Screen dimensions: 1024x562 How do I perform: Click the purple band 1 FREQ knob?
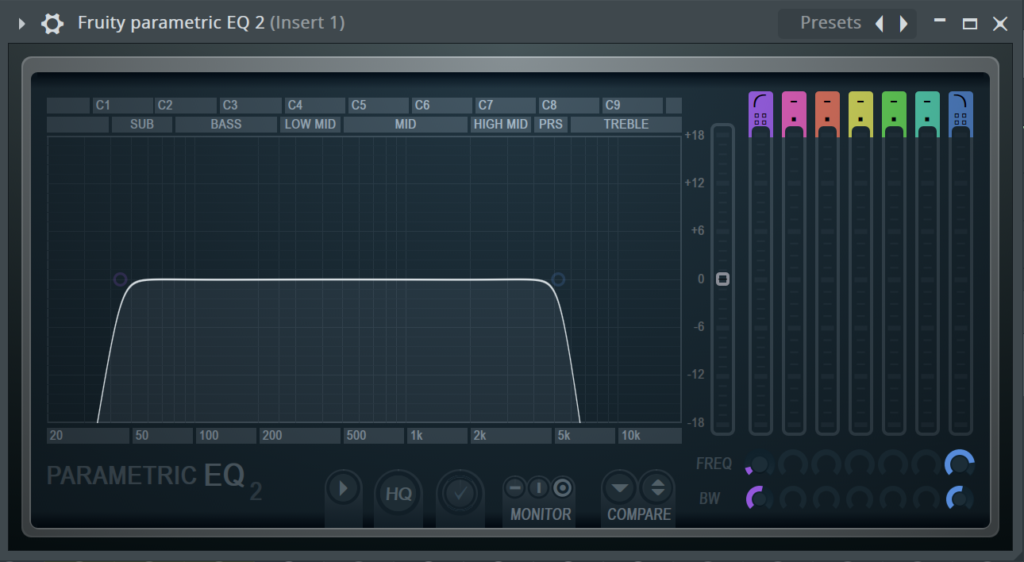(759, 464)
